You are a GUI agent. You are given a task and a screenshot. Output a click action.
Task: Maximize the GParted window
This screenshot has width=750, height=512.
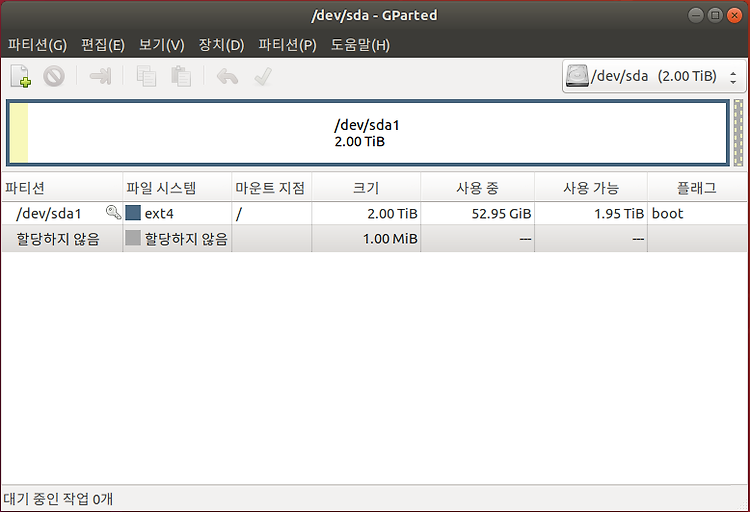715,15
